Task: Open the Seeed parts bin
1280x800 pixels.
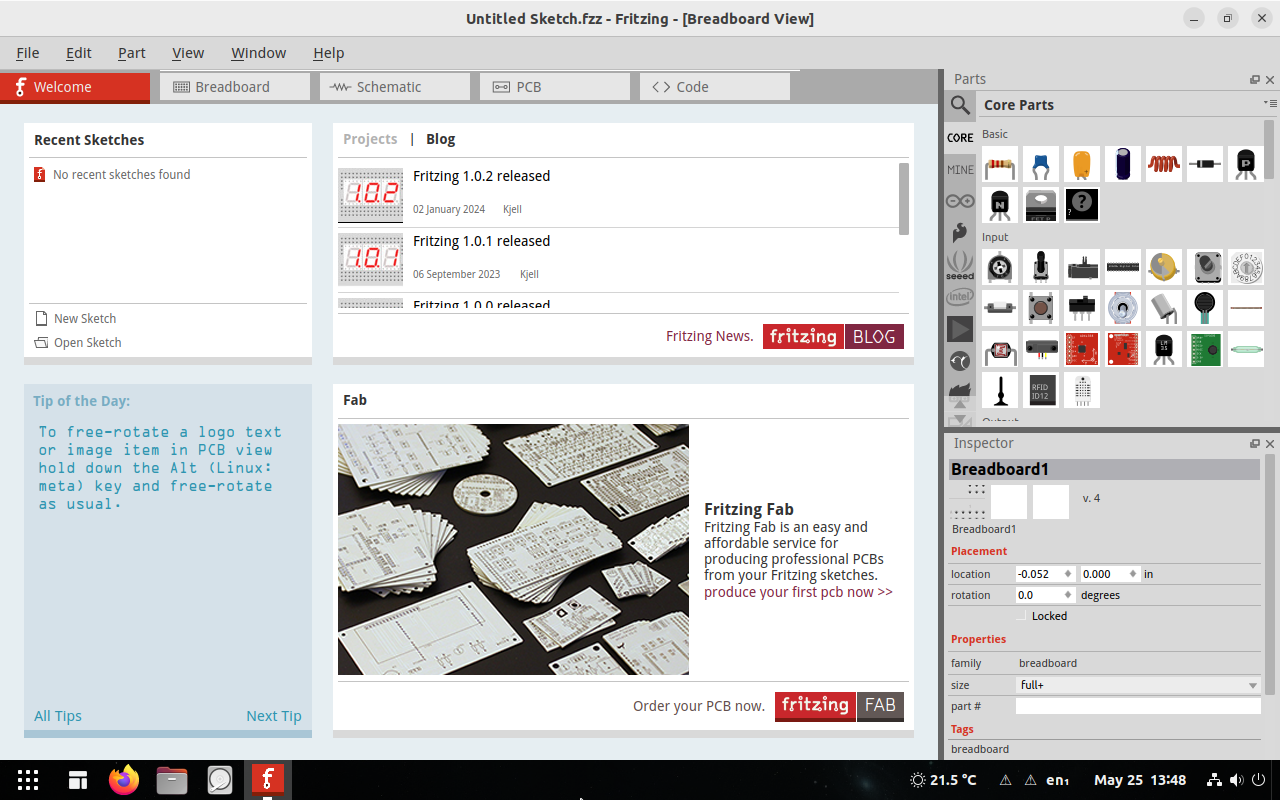Action: 960,265
